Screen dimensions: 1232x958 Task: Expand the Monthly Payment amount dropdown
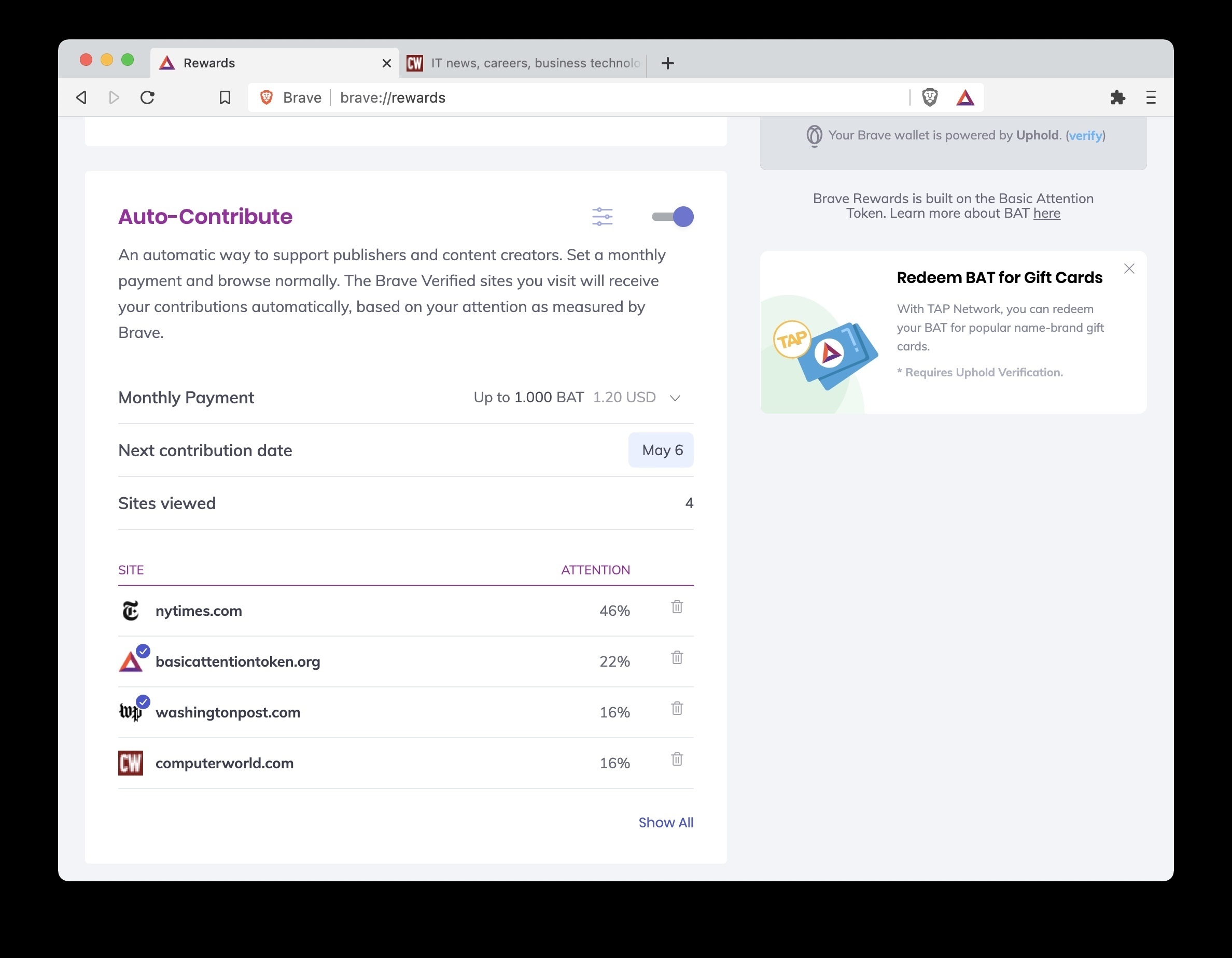point(675,398)
